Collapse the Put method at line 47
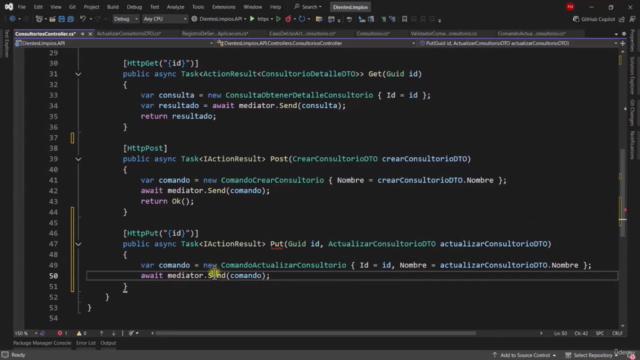 78,244
